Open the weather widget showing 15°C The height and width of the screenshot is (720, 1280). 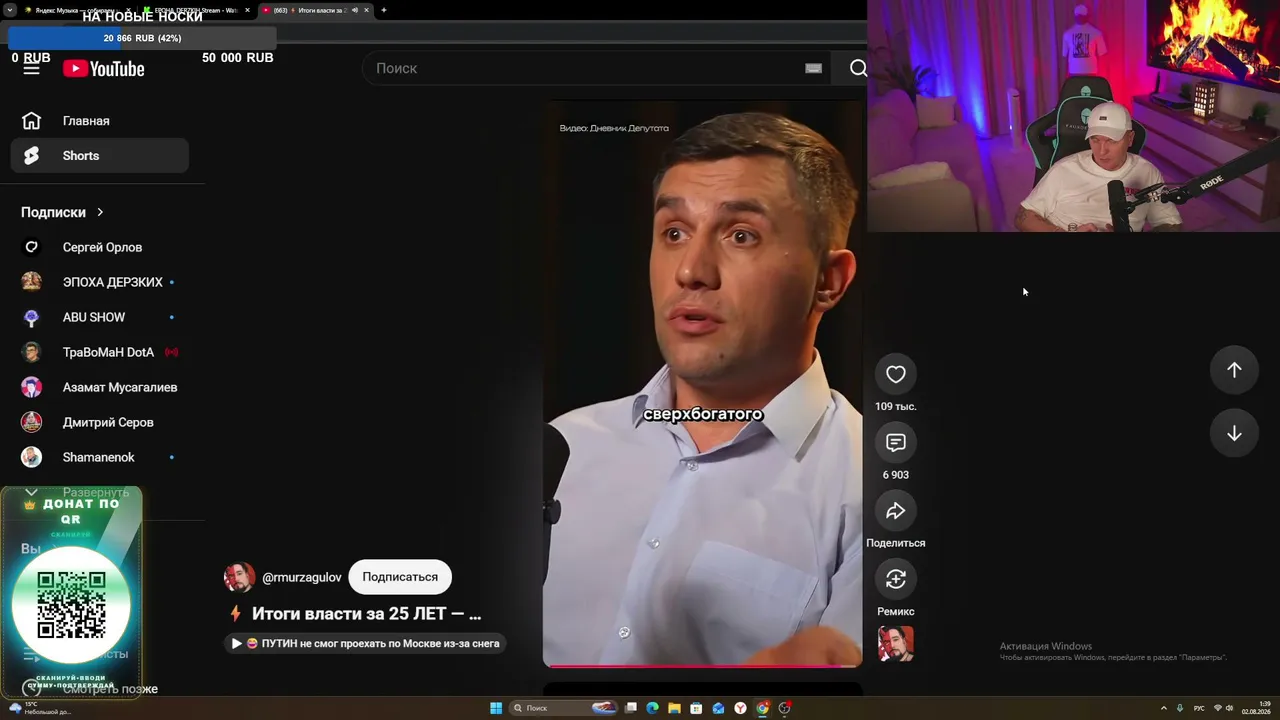tap(40, 708)
